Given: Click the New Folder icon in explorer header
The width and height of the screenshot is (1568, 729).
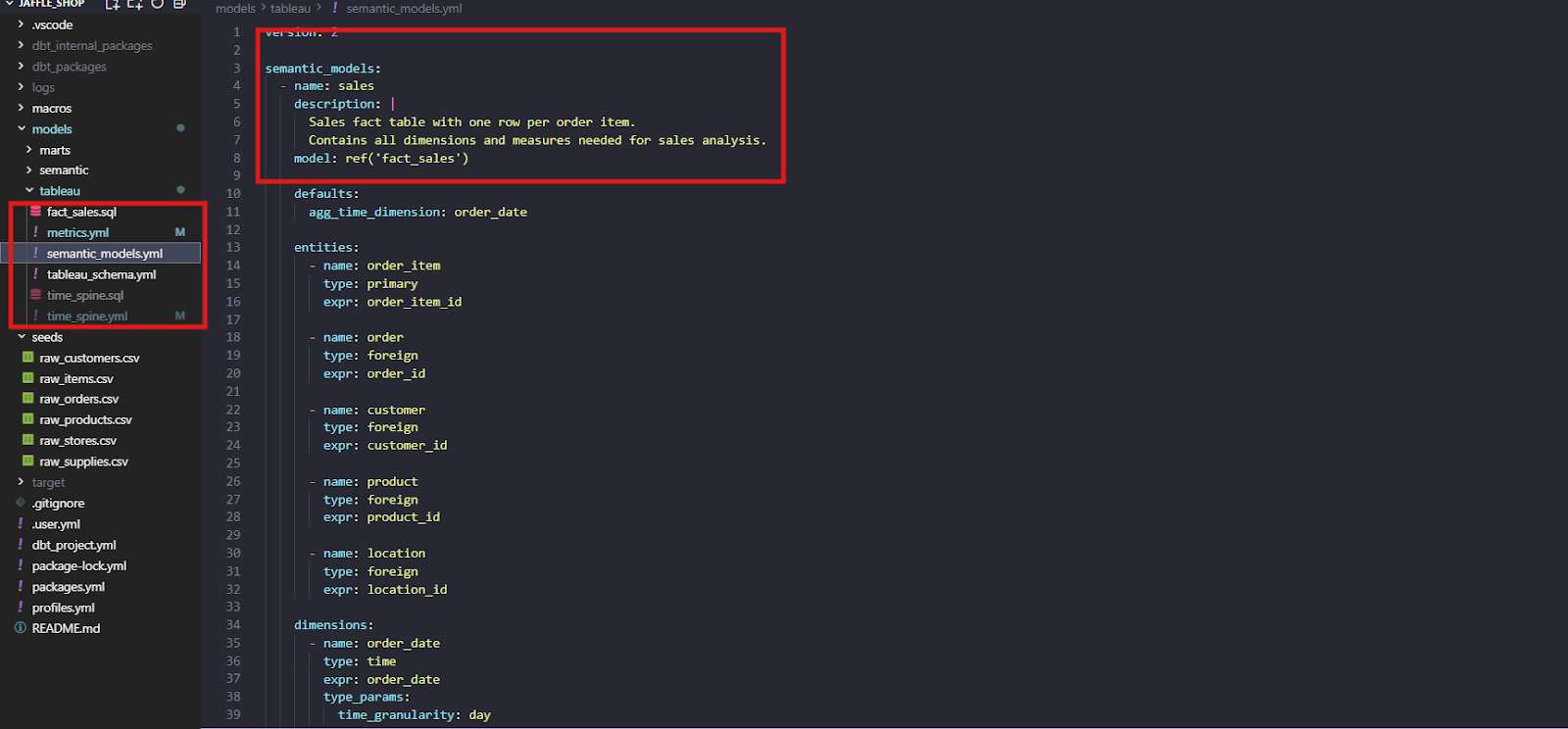Looking at the screenshot, I should tap(135, 4).
